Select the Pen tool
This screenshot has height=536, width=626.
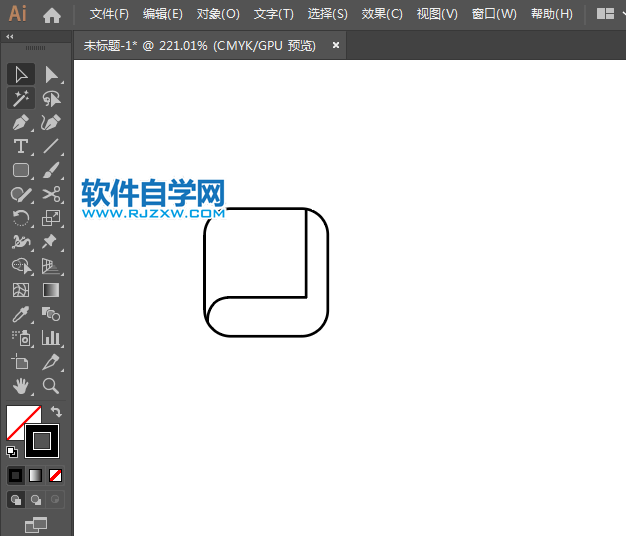tap(21, 123)
